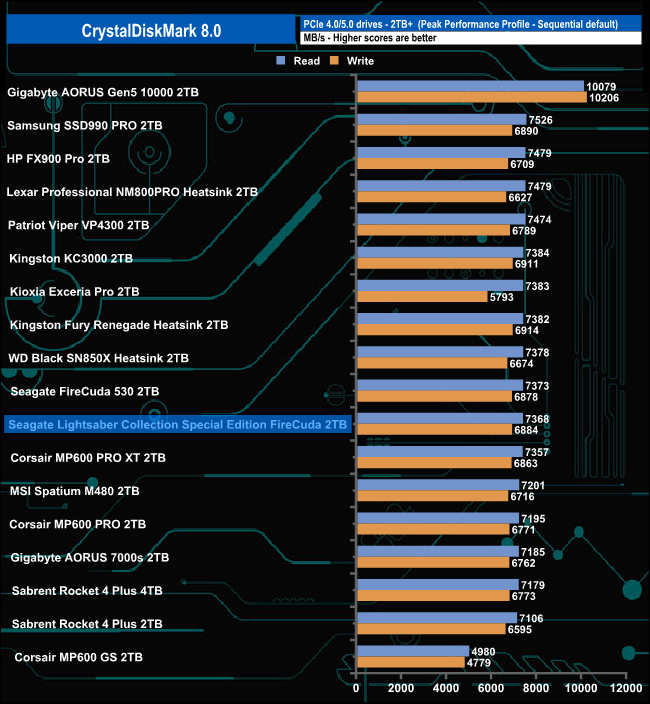Click the 'MB/s - Higher scores are better' subtitle
650x704 pixels.
pyautogui.click(x=370, y=38)
